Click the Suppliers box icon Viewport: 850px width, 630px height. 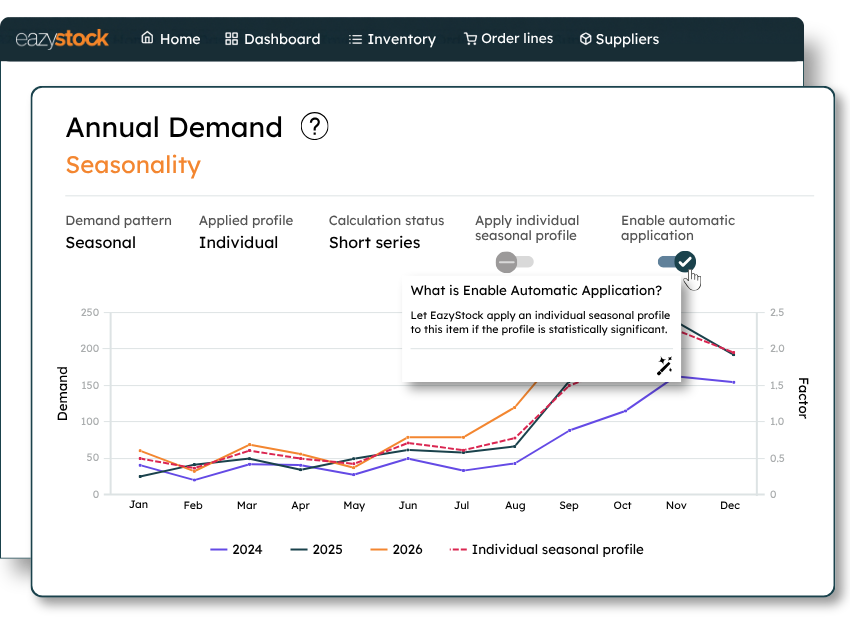point(585,38)
